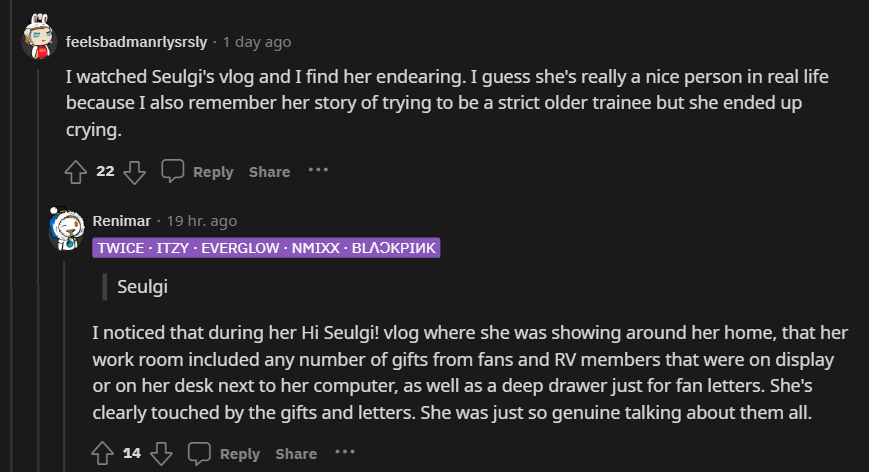Click comment bubble icon on Renimar's reply
This screenshot has width=869, height=472.
tap(200, 454)
